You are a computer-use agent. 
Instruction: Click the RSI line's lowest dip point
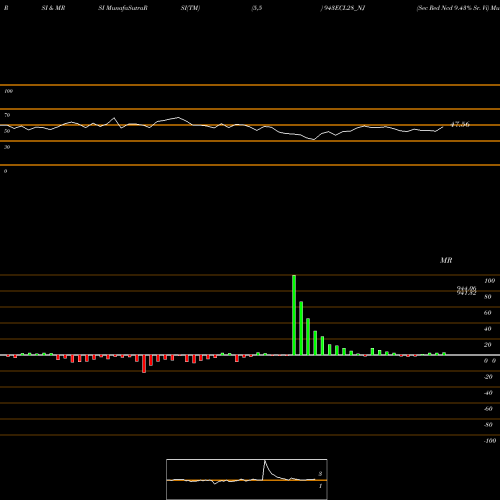pos(313,140)
